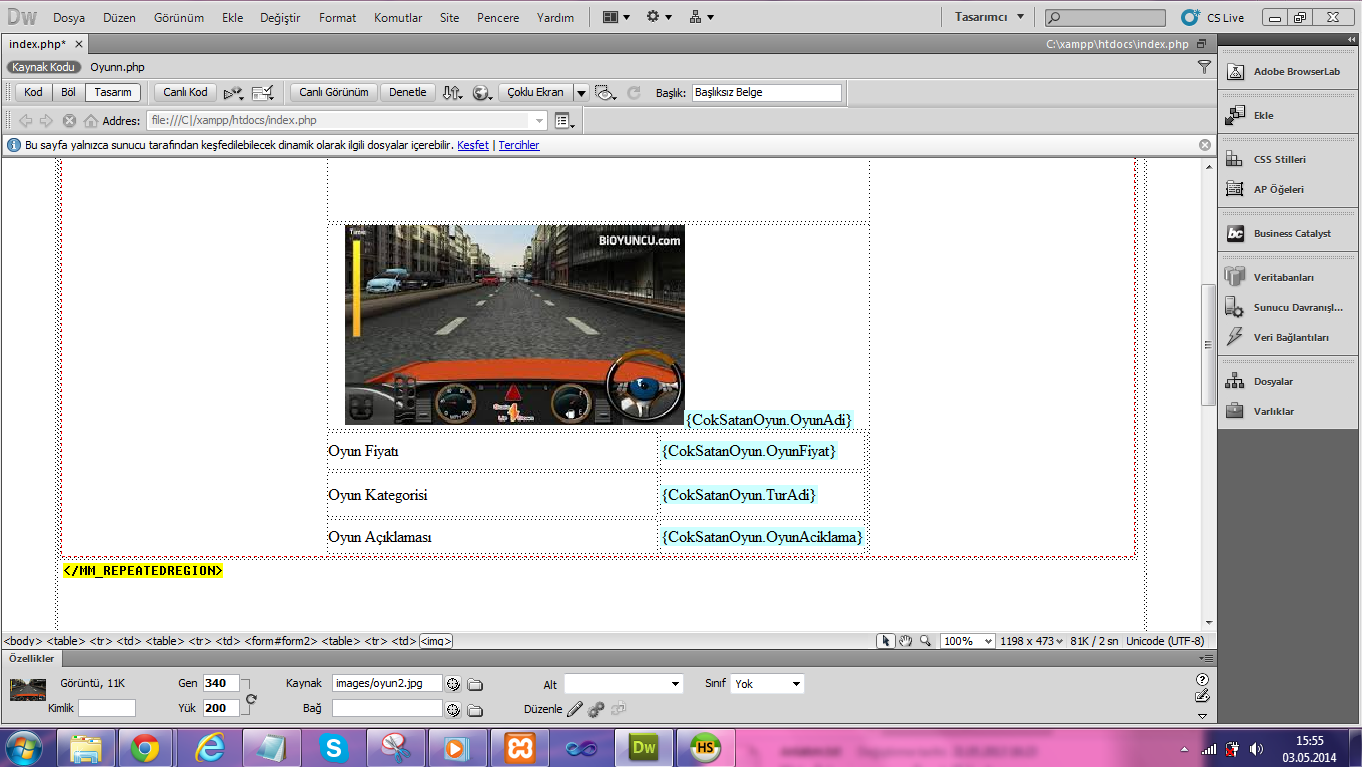Select the car game image in design view
The height and width of the screenshot is (767, 1362).
pyautogui.click(x=515, y=325)
